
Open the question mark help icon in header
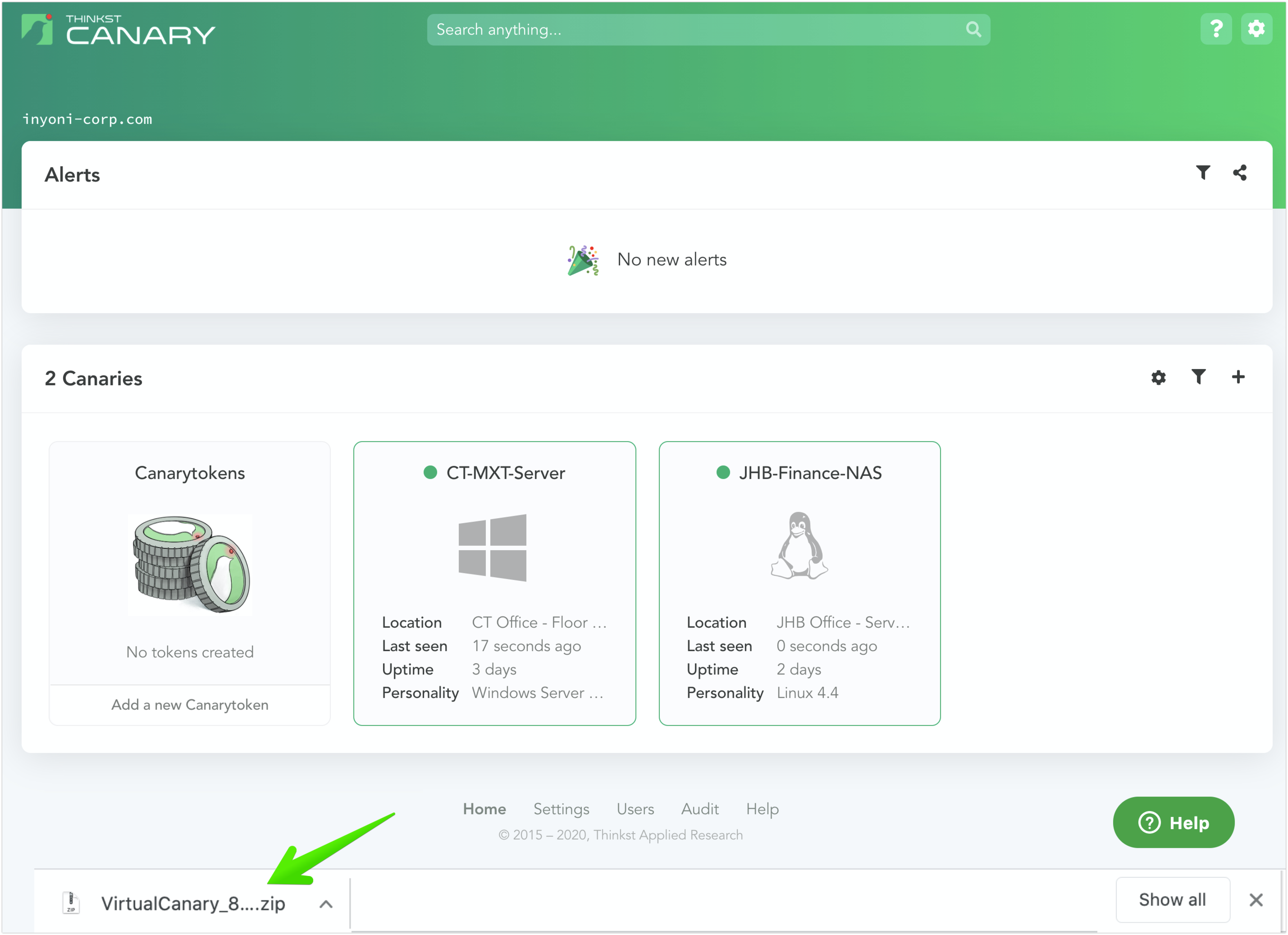pos(1216,29)
